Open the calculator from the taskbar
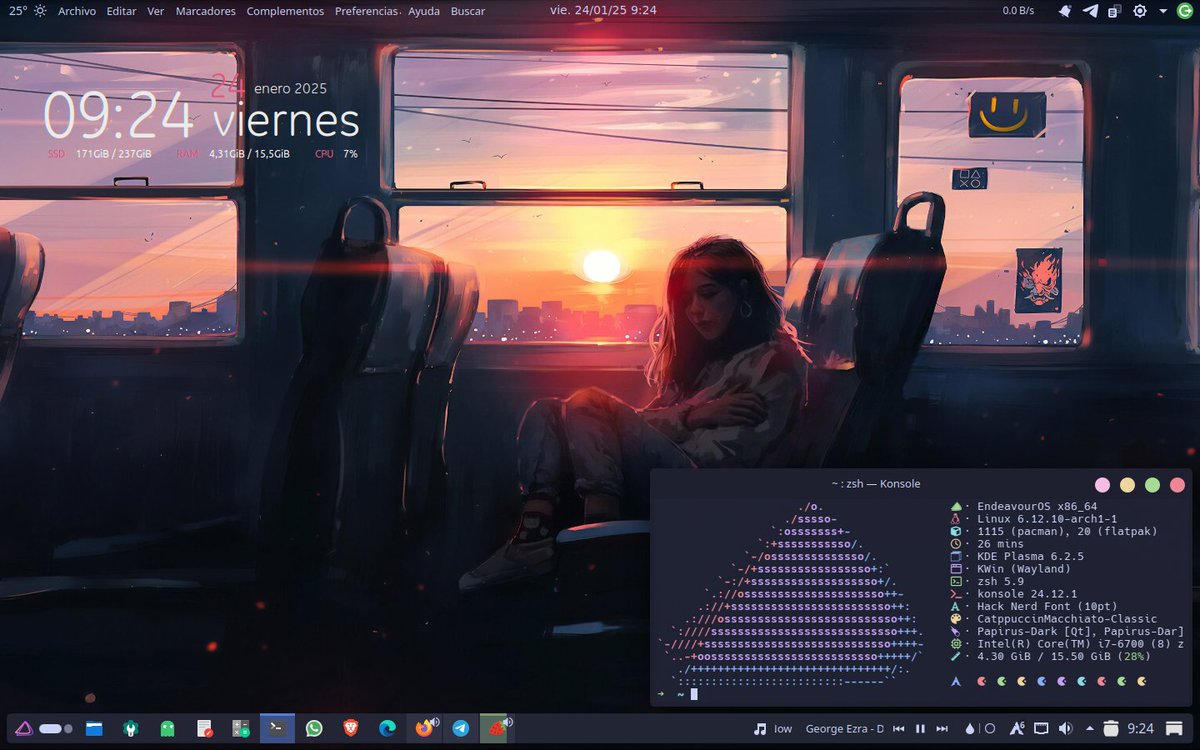The width and height of the screenshot is (1200, 750). tap(241, 728)
